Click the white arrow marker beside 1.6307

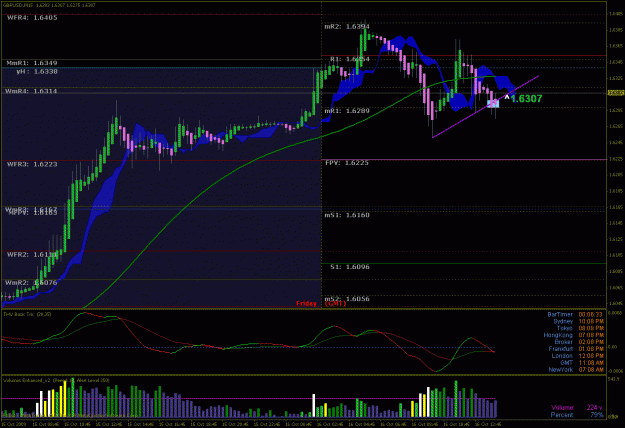point(507,96)
